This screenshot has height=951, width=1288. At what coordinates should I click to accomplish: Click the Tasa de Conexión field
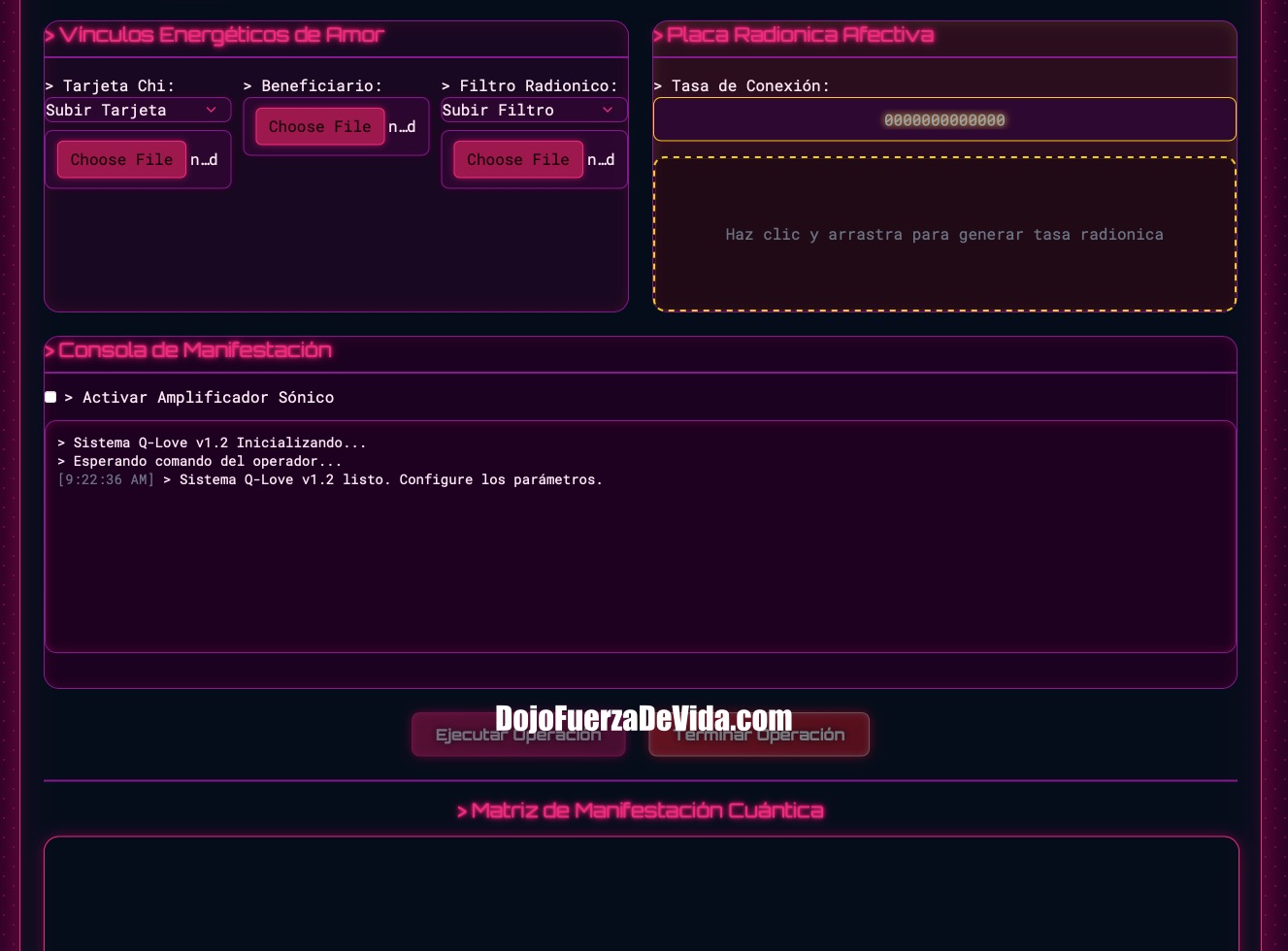pos(944,119)
